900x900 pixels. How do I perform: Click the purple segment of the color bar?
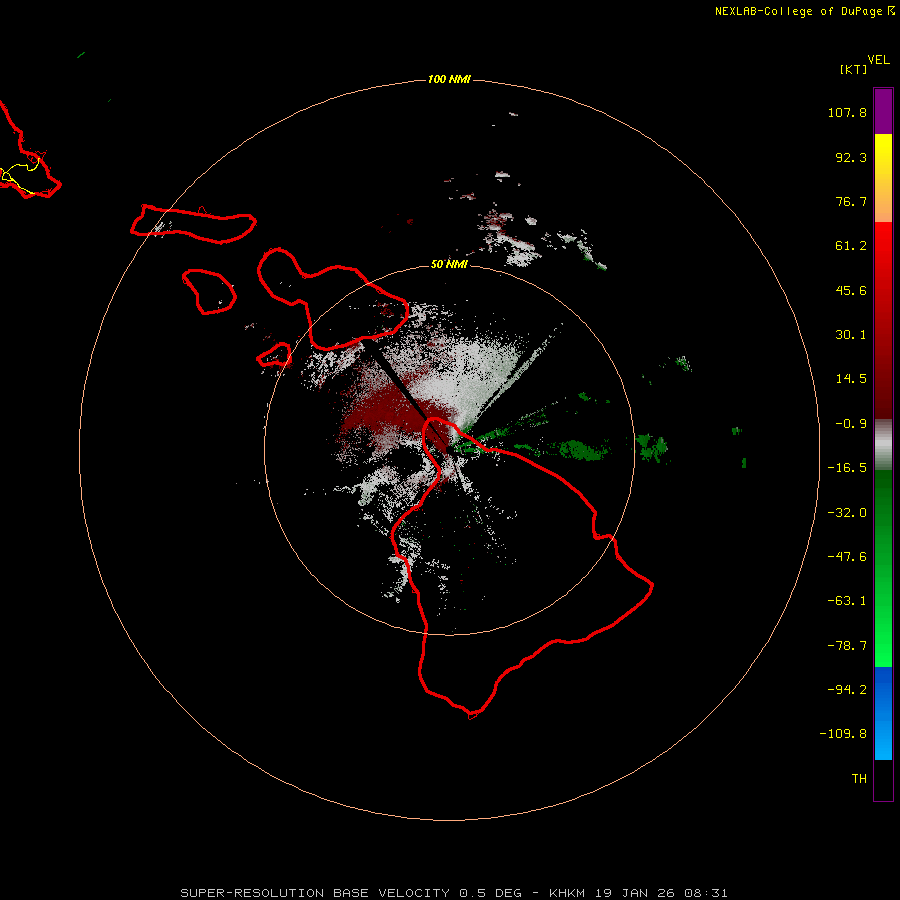click(x=883, y=111)
